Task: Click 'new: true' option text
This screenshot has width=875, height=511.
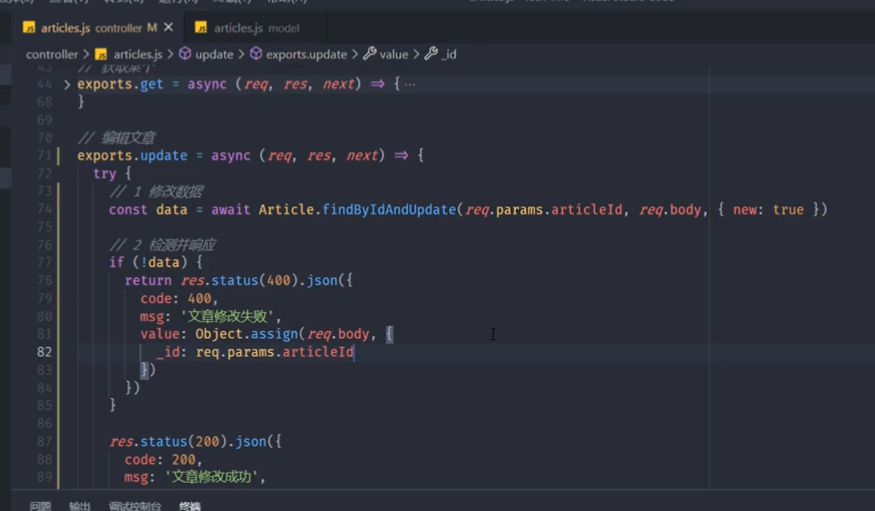Action: 768,210
